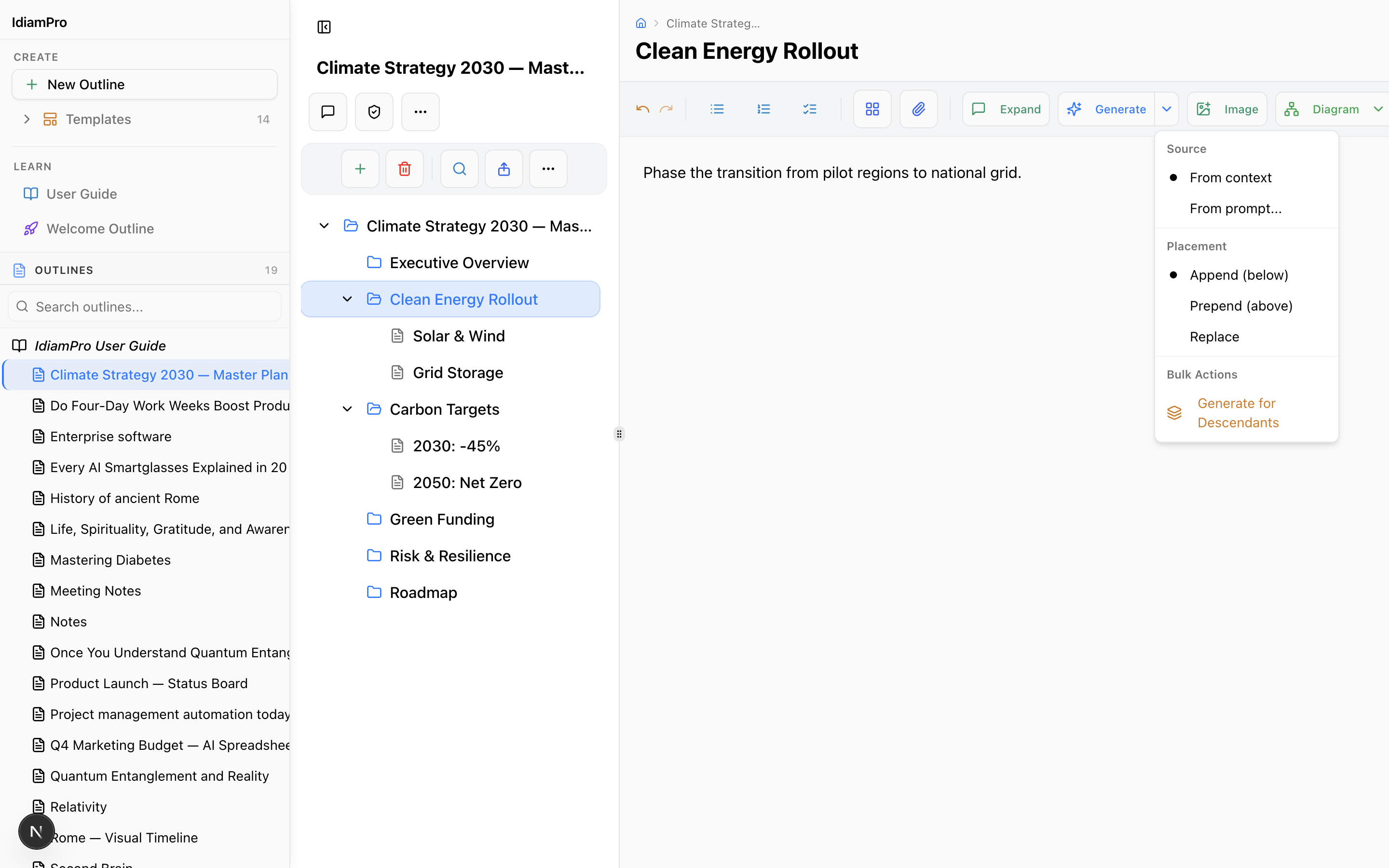This screenshot has height=868, width=1389.
Task: Click the Generate button
Action: [x=1106, y=109]
